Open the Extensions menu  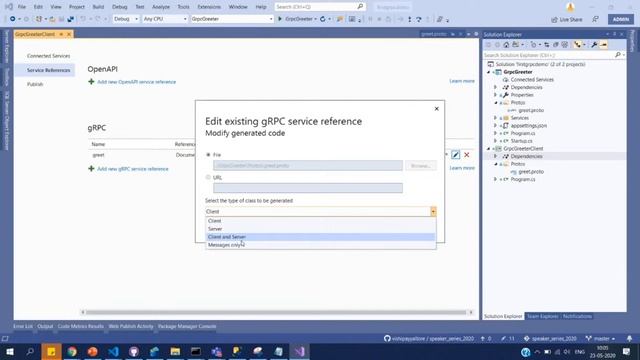coord(209,7)
